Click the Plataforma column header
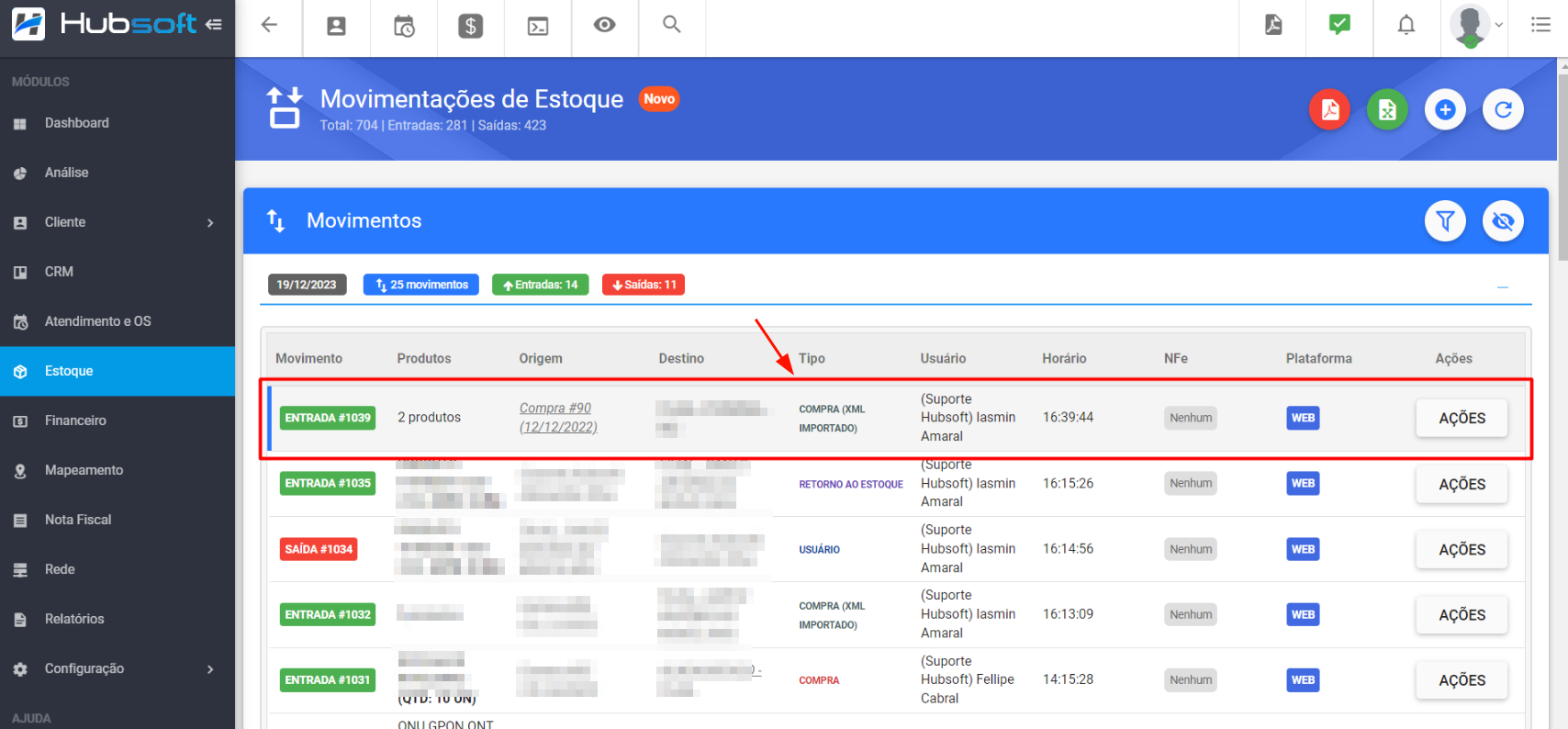Viewport: 1568px width, 729px height. (x=1318, y=359)
